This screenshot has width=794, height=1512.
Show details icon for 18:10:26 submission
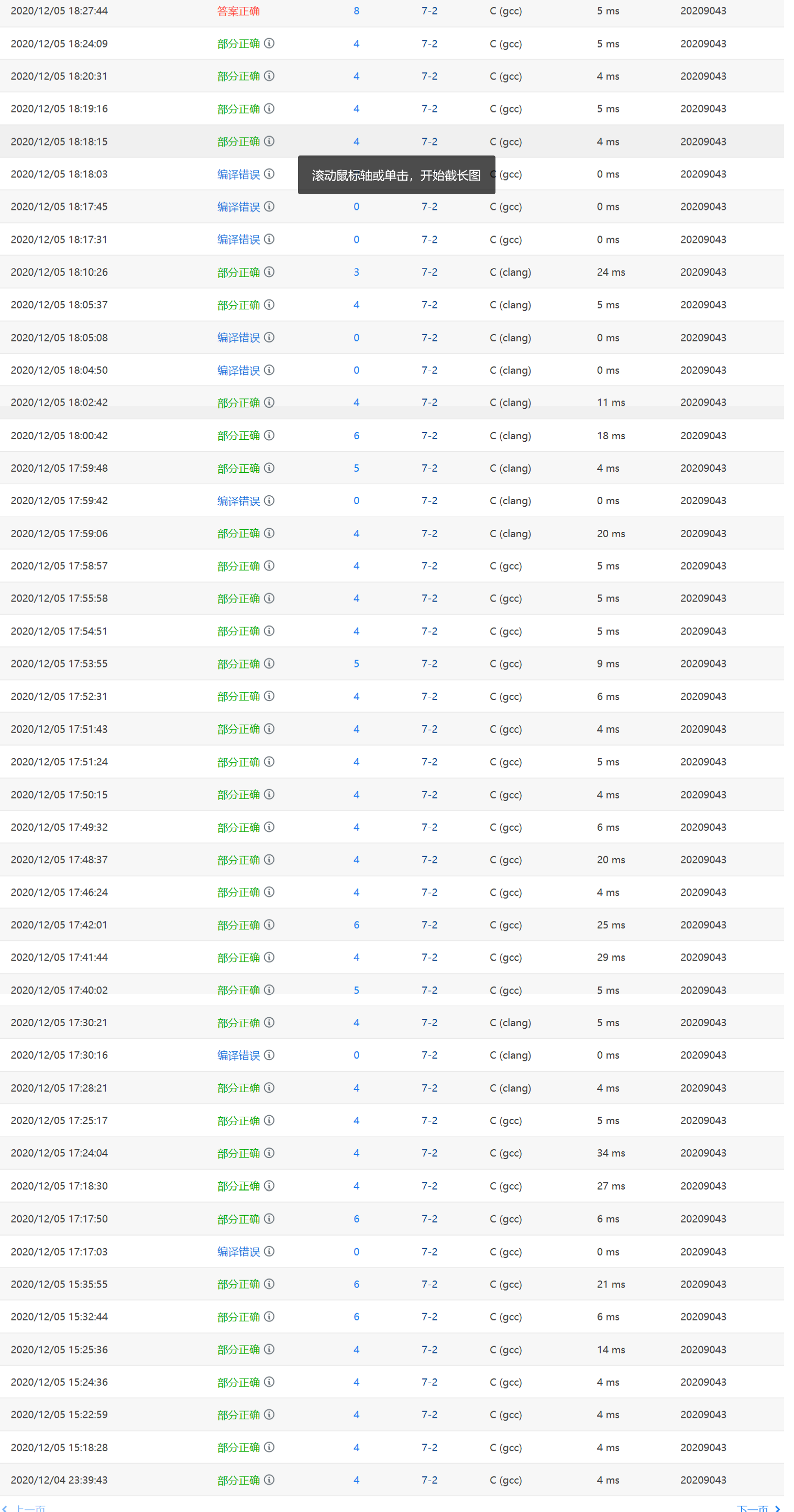coord(269,272)
